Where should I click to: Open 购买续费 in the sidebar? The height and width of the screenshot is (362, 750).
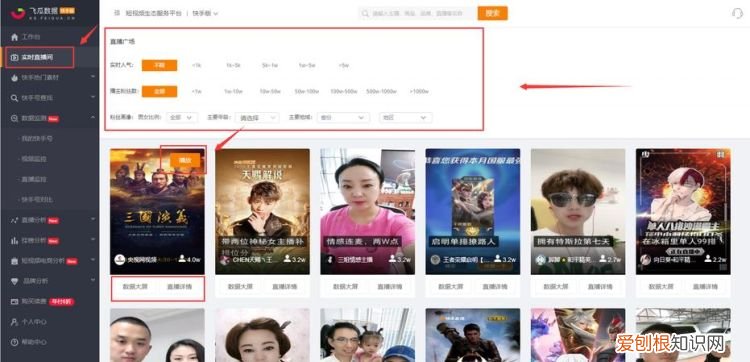click(x=34, y=302)
